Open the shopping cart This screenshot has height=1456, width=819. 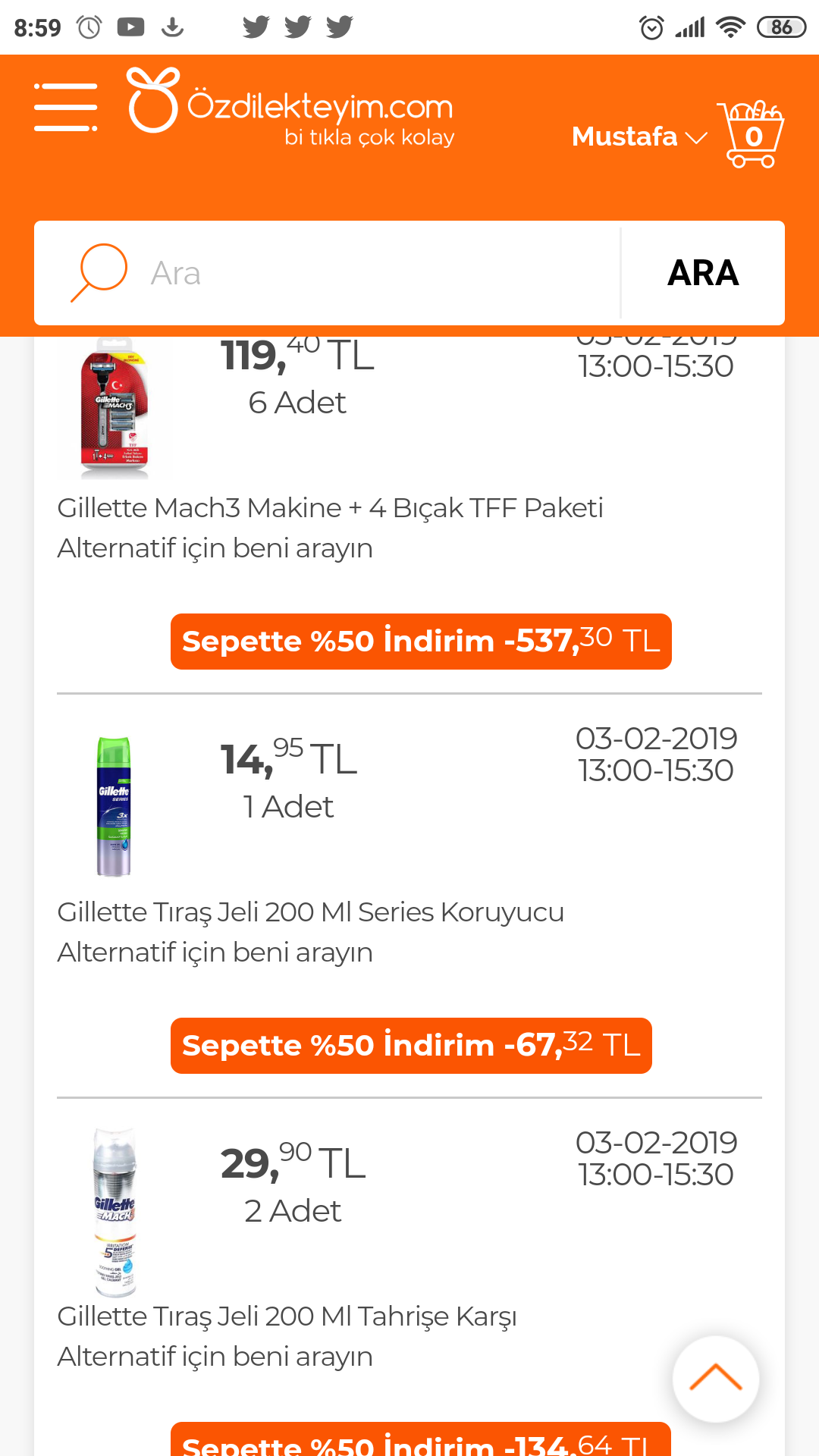[751, 134]
